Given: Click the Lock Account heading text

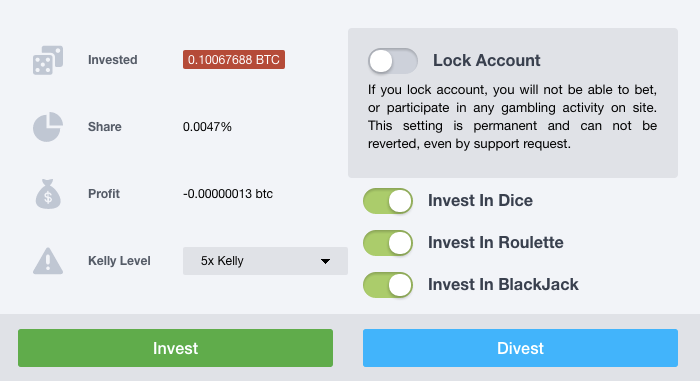Looking at the screenshot, I should 487,60.
